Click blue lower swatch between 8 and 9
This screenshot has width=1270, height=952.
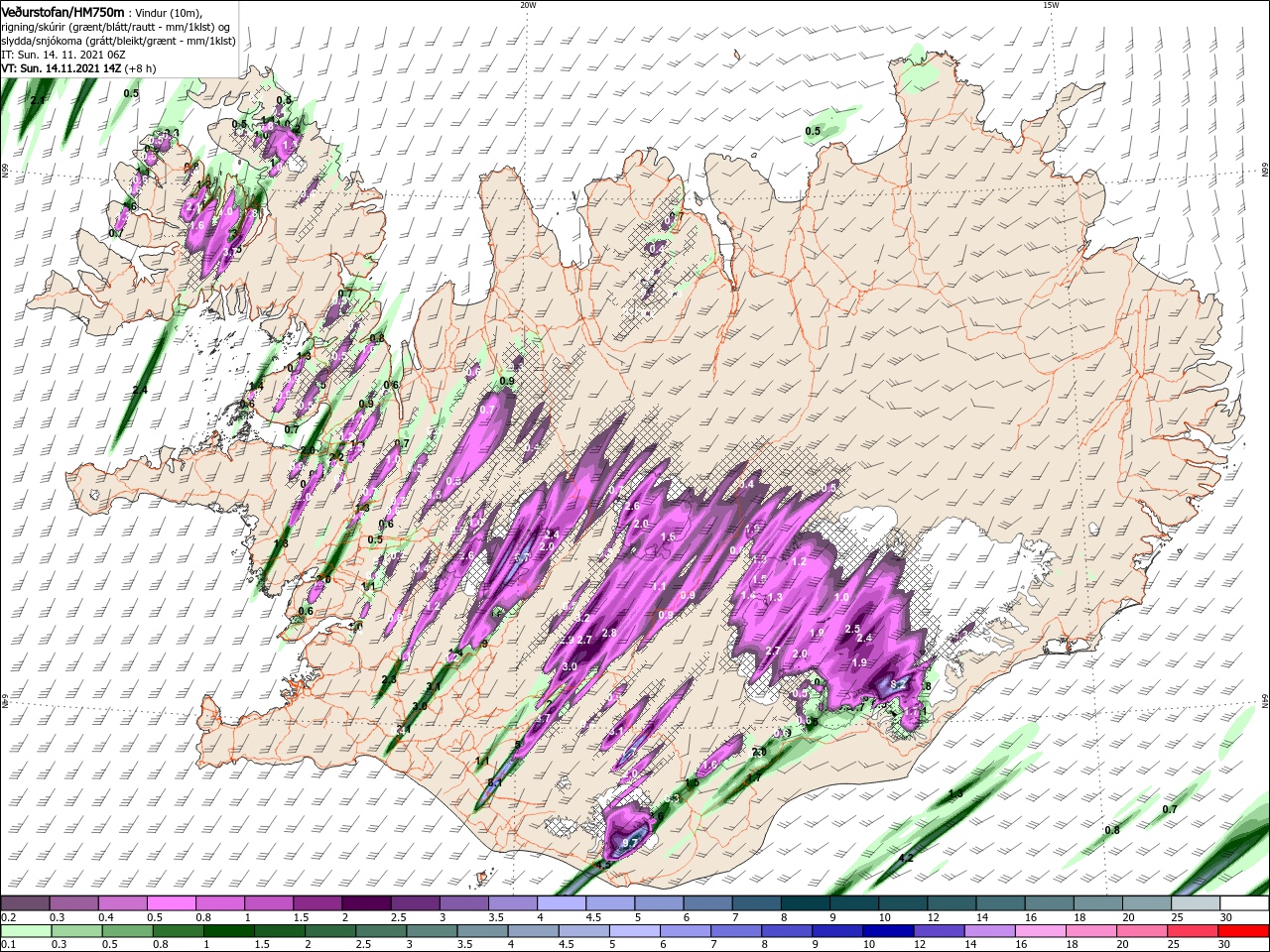click(786, 931)
